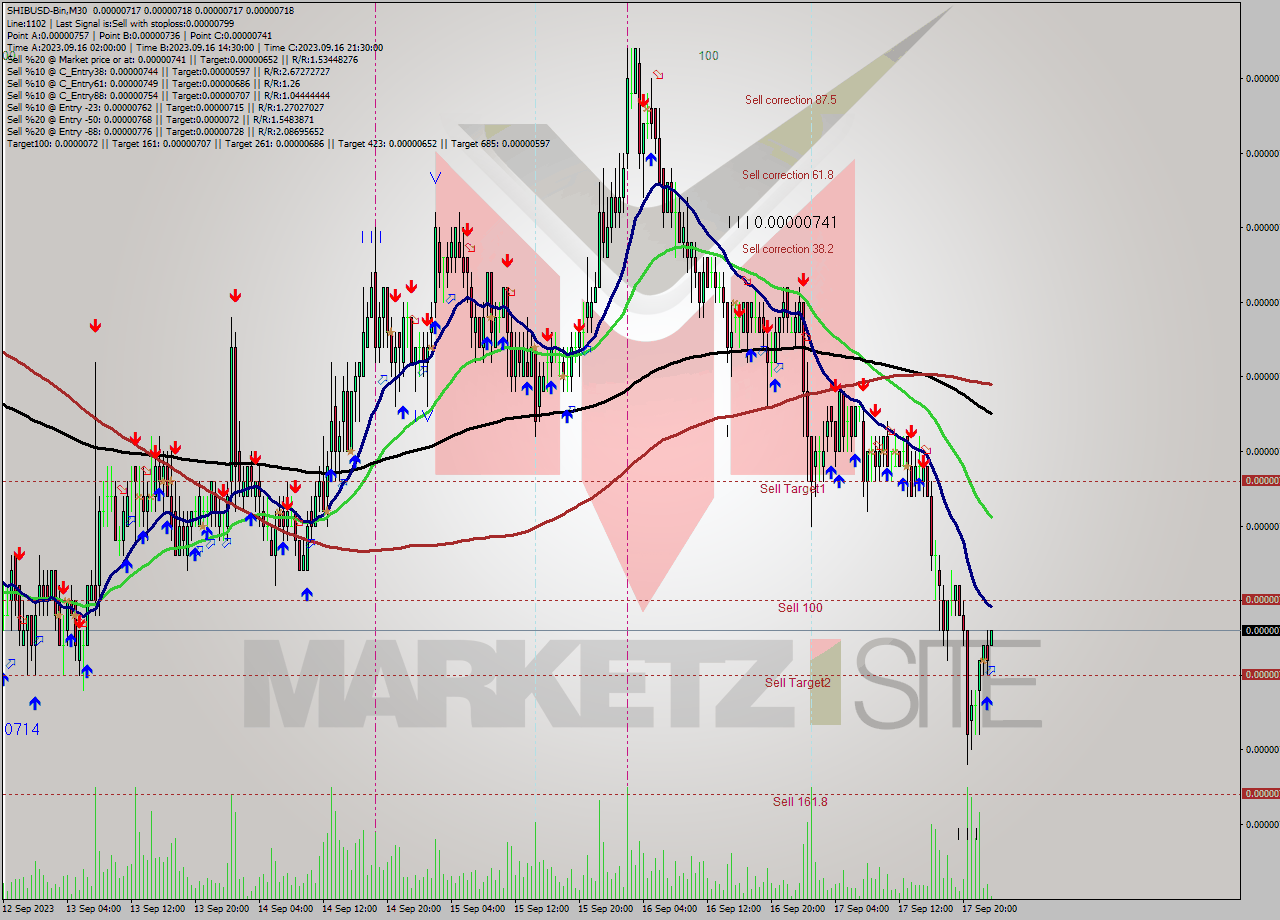Screen dimensions: 1280x920
Task: Click the 'Sell %10 @ C_Entry88' line
Action: (168, 95)
